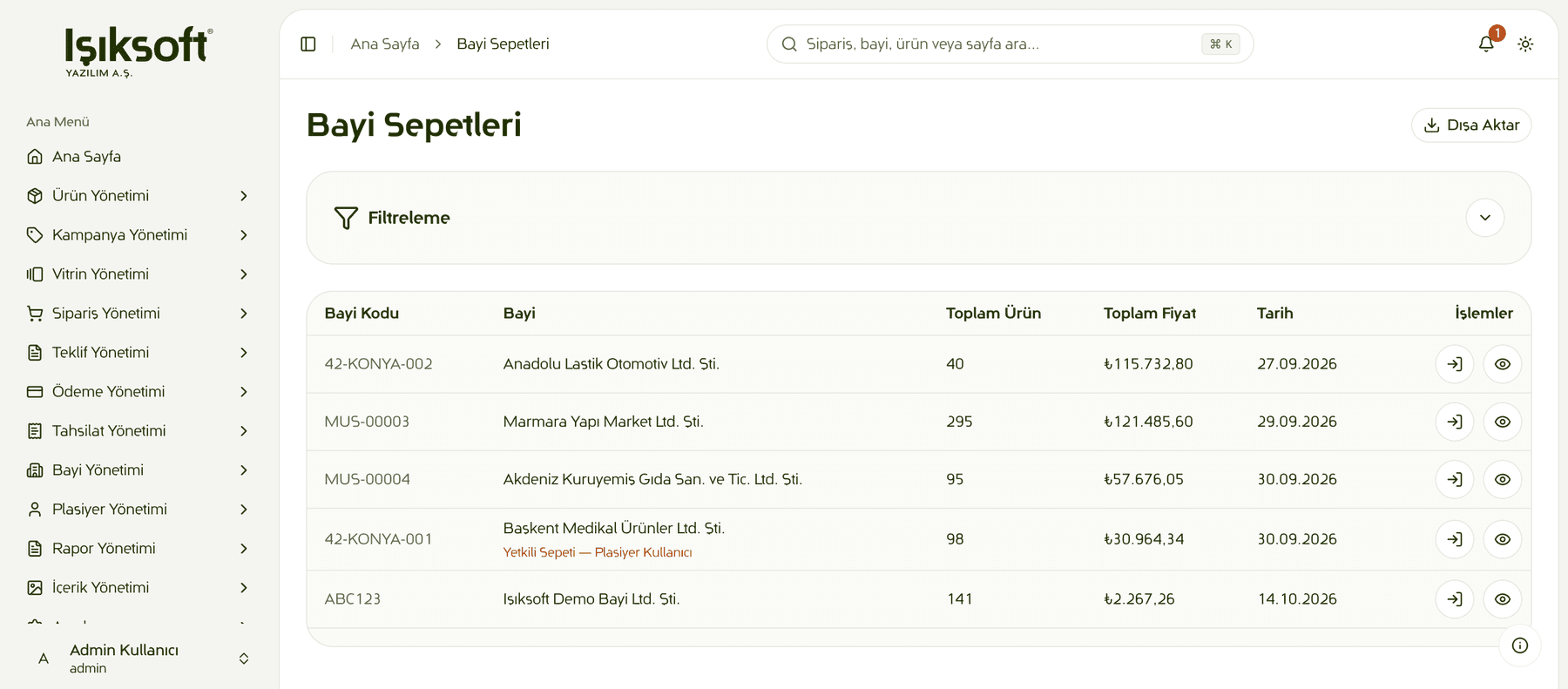Expand Teklif Yönetimi submenu
The height and width of the screenshot is (689, 1568).
point(244,353)
